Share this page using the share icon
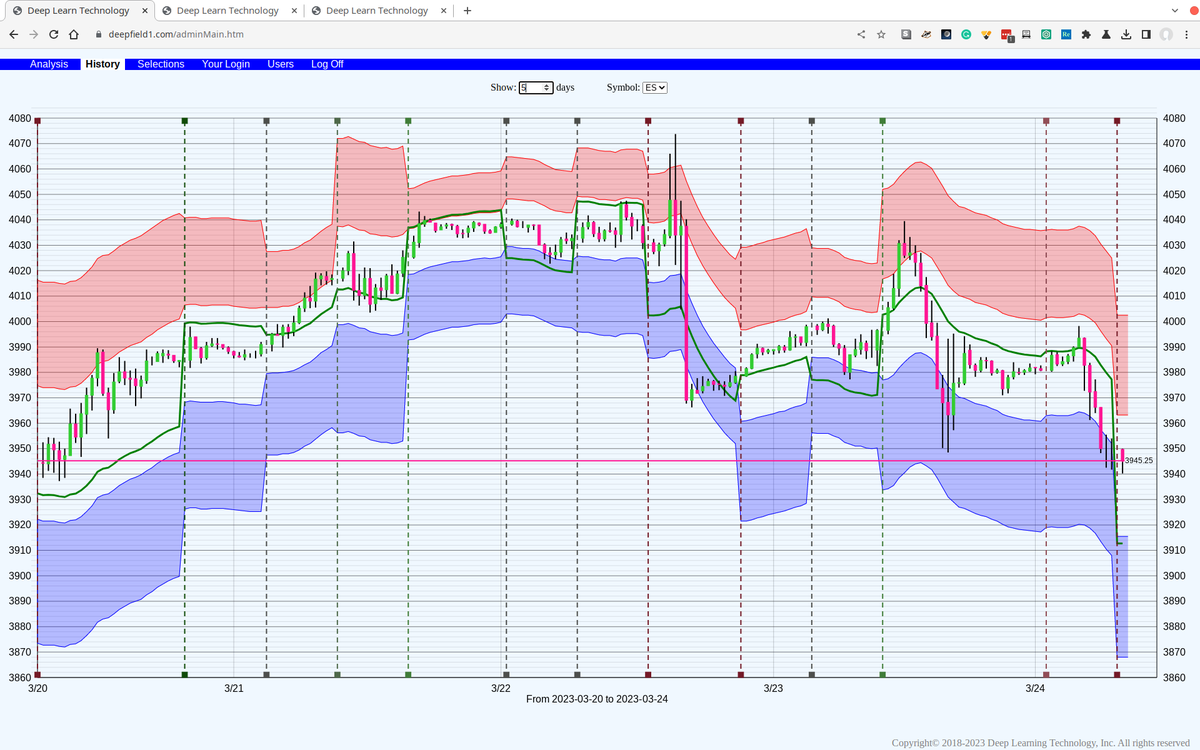Image resolution: width=1200 pixels, height=750 pixels. tap(862, 34)
